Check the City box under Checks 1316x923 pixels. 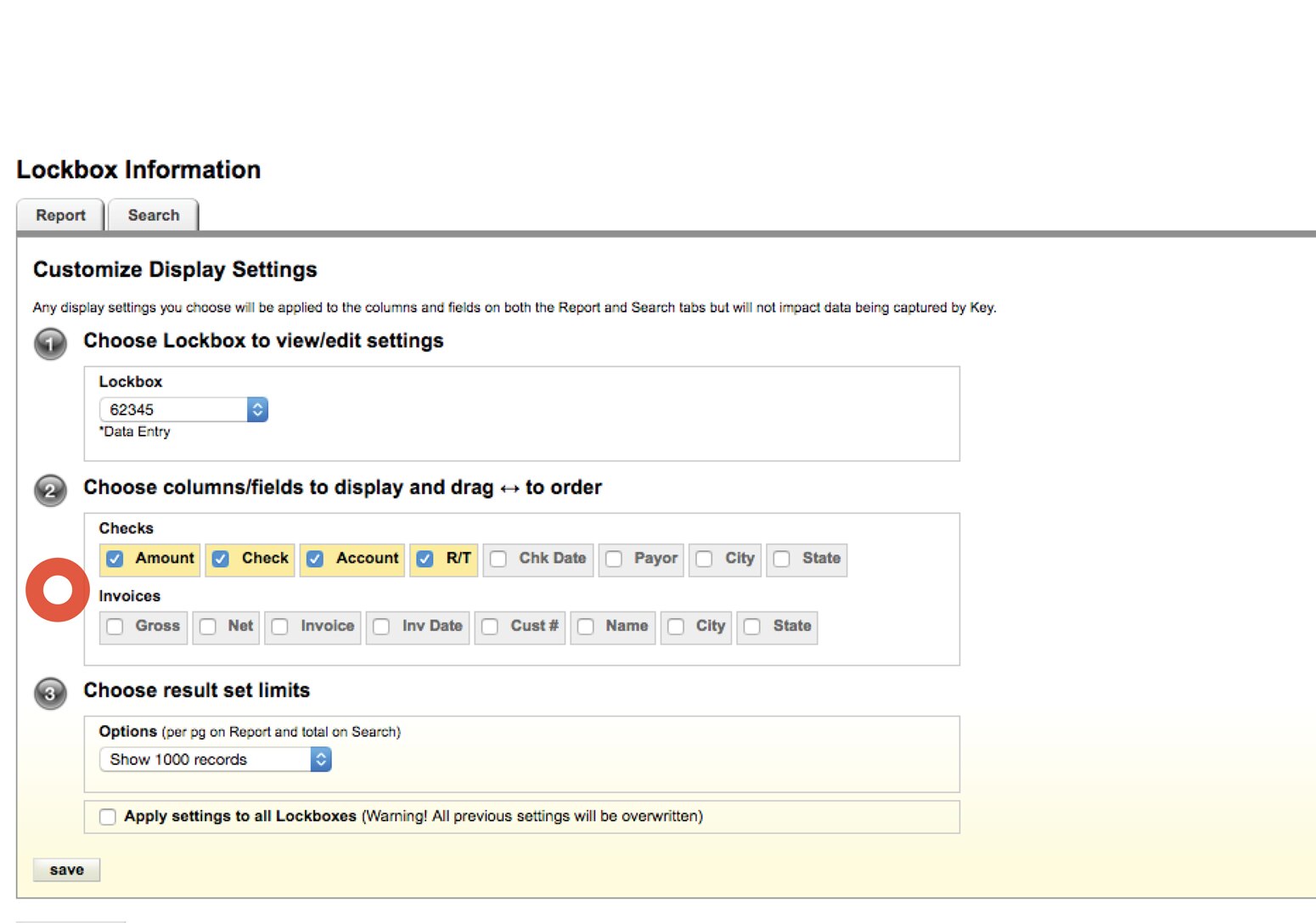point(705,559)
